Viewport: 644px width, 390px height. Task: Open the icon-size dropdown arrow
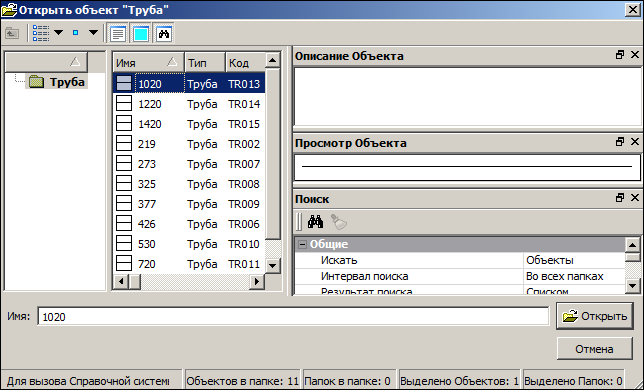(93, 32)
